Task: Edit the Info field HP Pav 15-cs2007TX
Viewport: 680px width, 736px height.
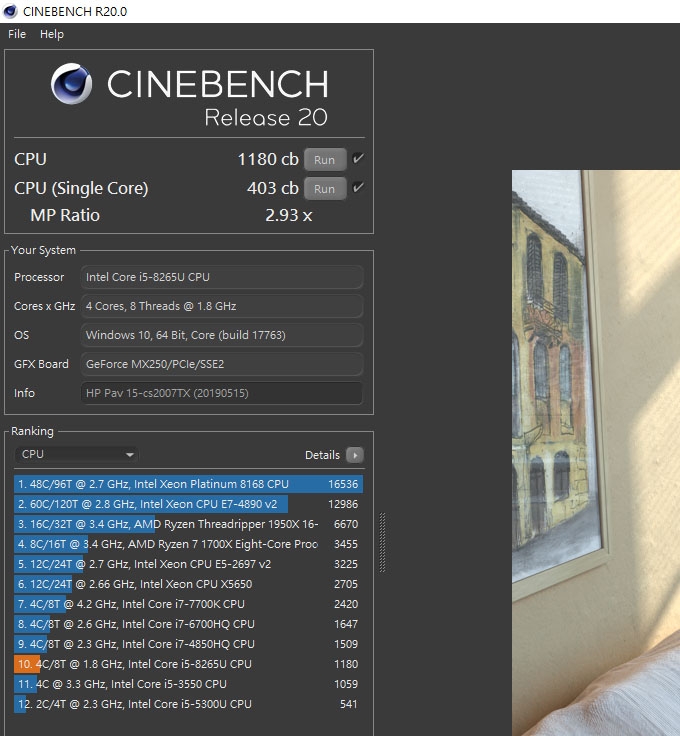Action: (x=222, y=393)
